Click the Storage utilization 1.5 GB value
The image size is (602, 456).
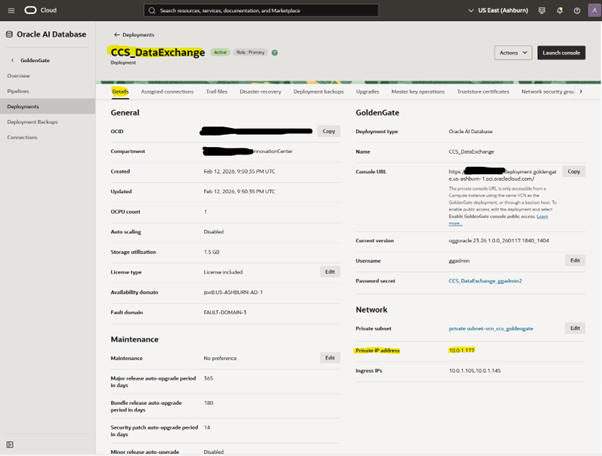[x=211, y=252]
